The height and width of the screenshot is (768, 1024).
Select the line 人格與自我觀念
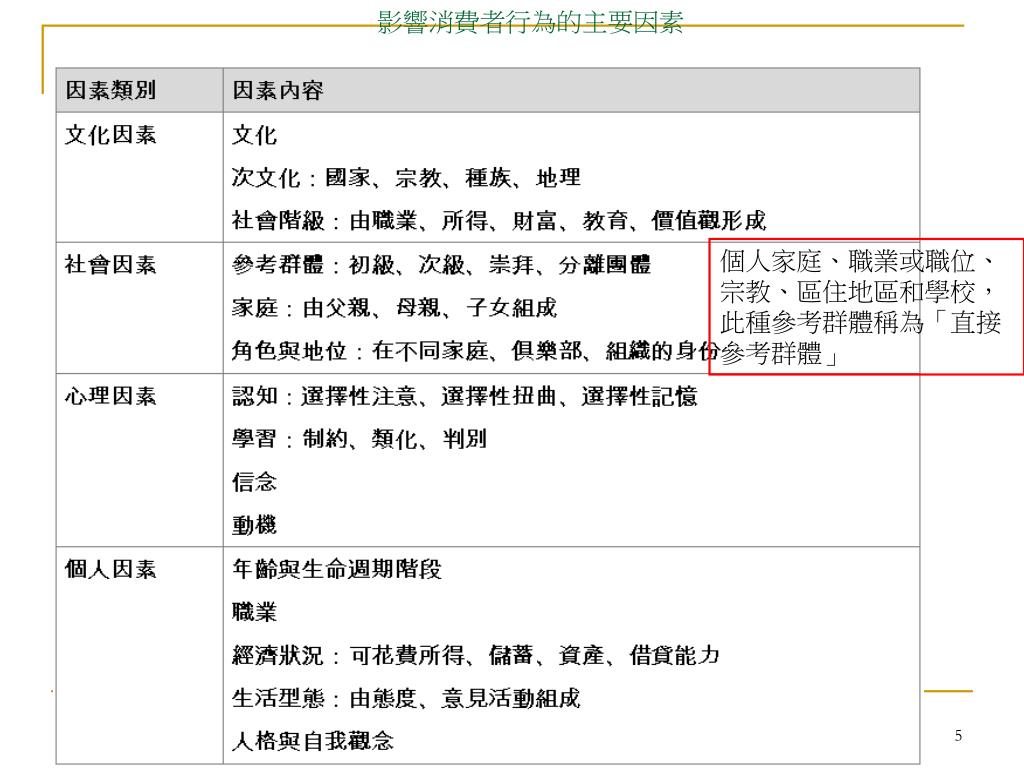point(313,741)
